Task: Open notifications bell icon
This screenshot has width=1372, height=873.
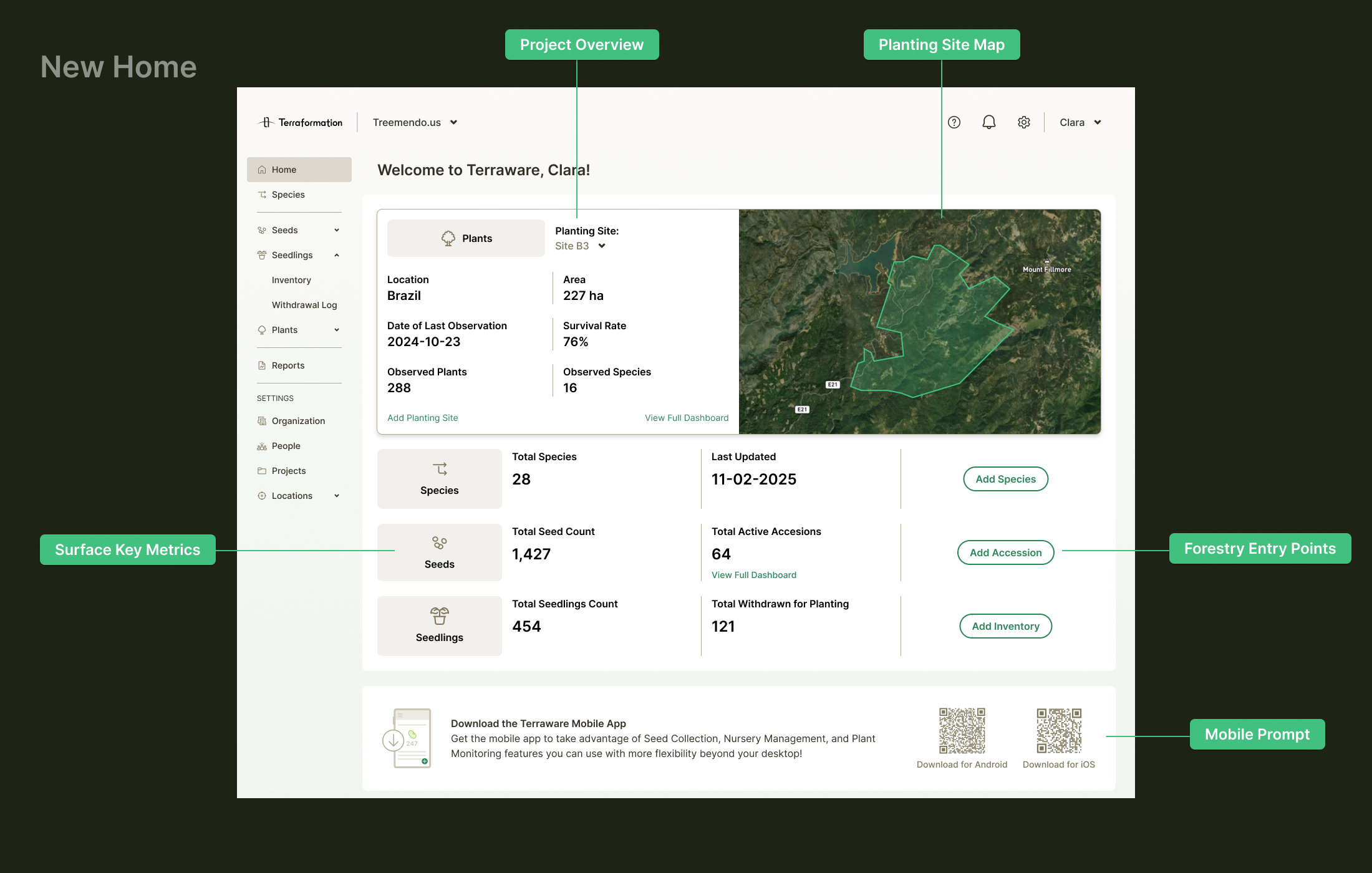Action: (x=989, y=122)
